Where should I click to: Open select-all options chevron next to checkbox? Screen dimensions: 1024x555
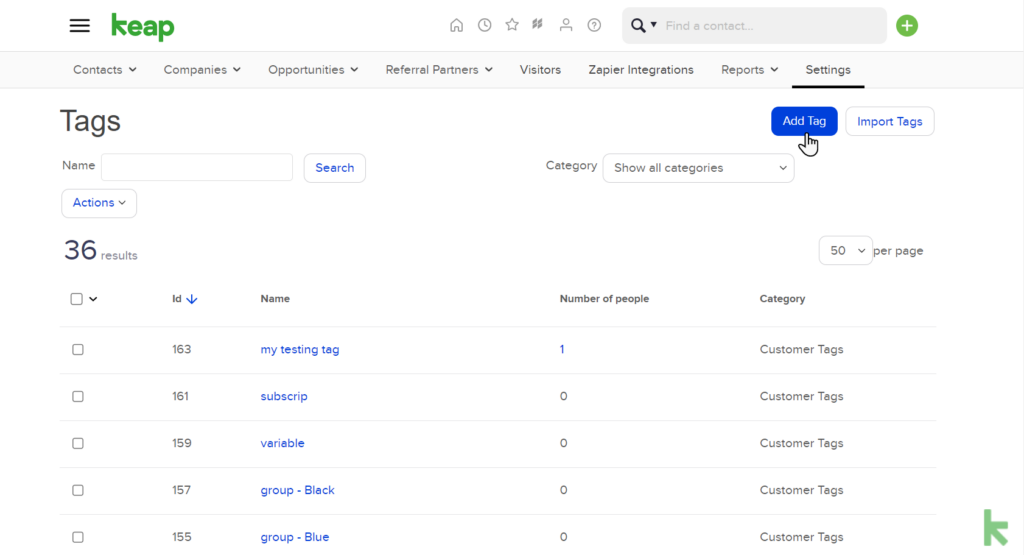(x=93, y=299)
